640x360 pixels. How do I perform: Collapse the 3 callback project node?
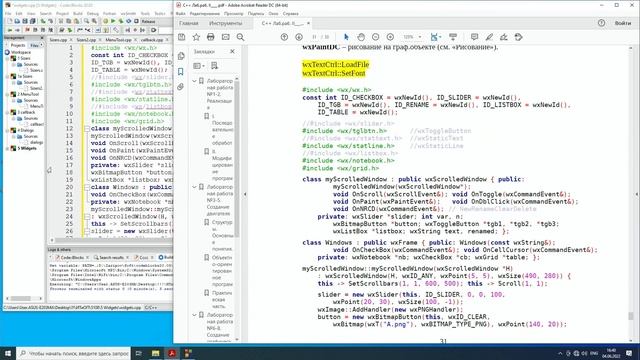click(x=8, y=112)
